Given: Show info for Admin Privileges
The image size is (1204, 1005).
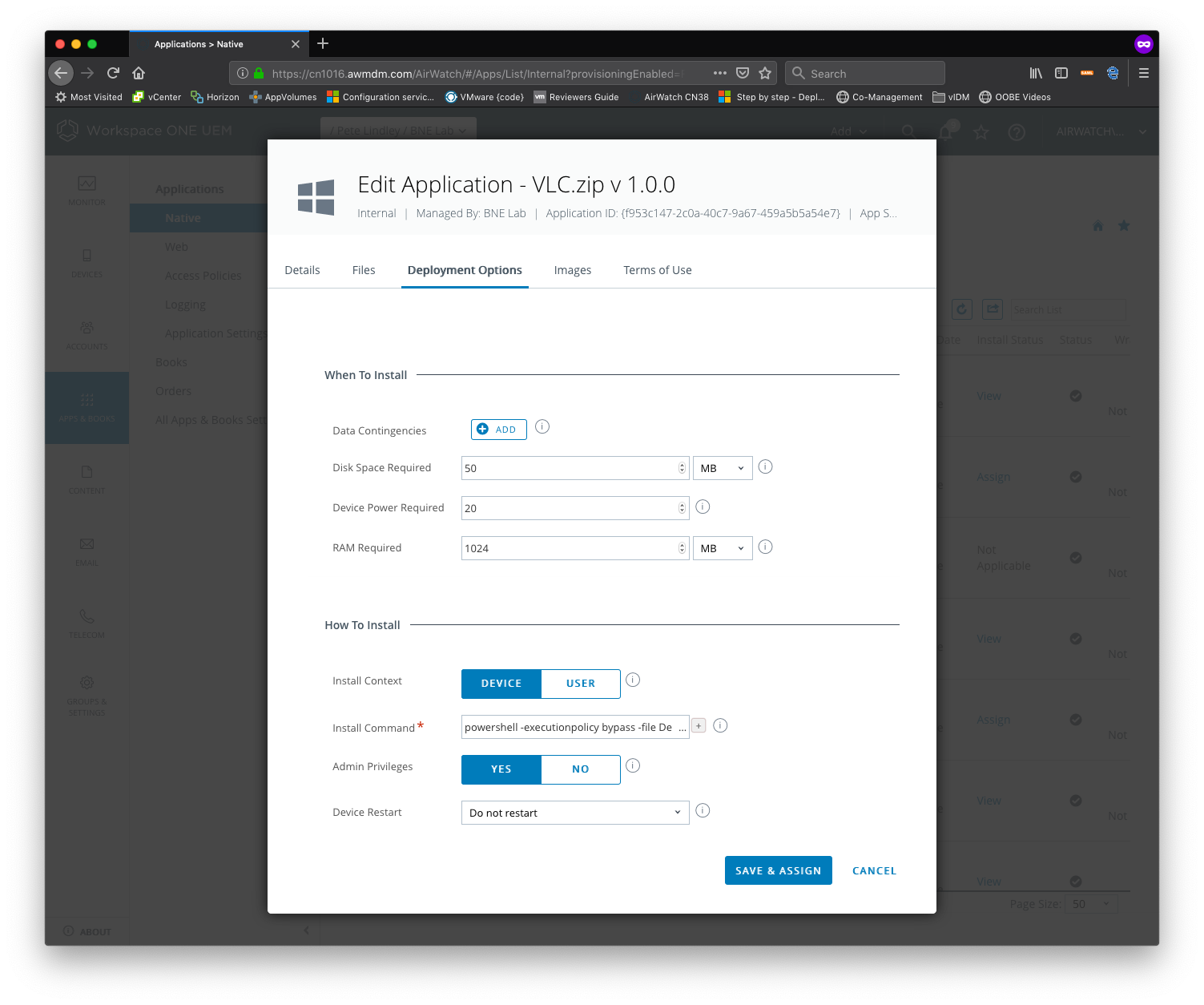Looking at the screenshot, I should 633,765.
